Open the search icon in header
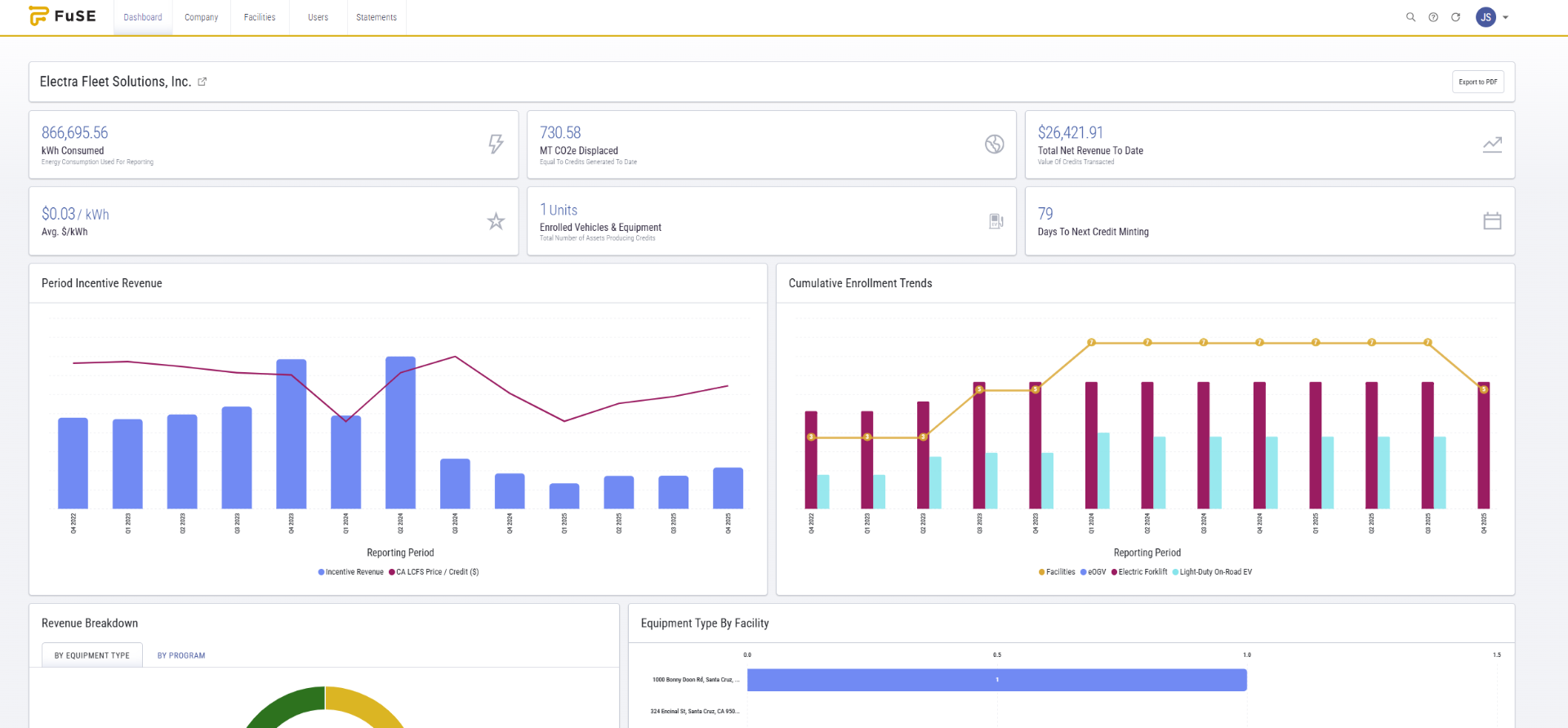The width and height of the screenshot is (1568, 728). 1410,17
